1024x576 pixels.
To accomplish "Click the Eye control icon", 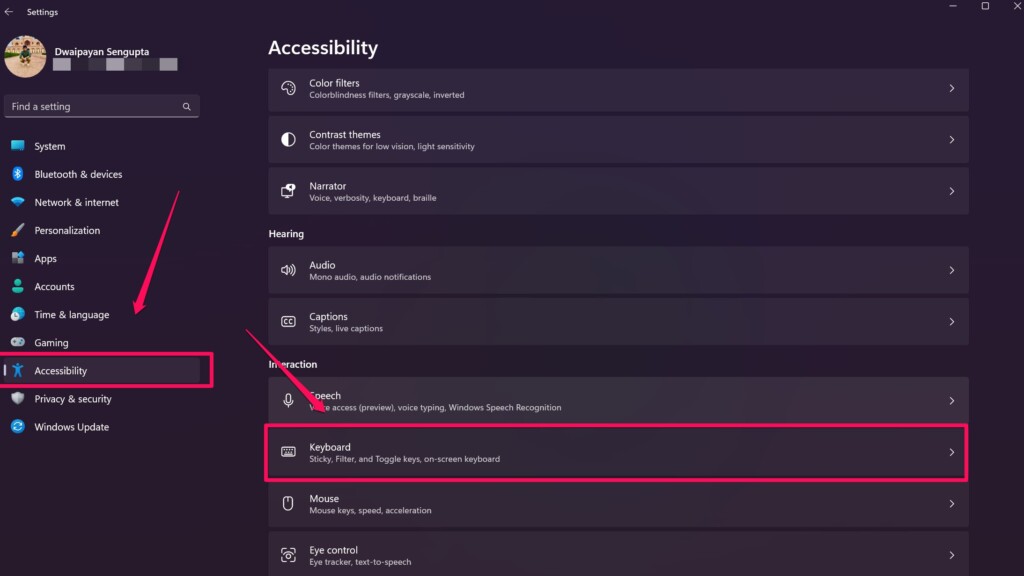I will 288,555.
